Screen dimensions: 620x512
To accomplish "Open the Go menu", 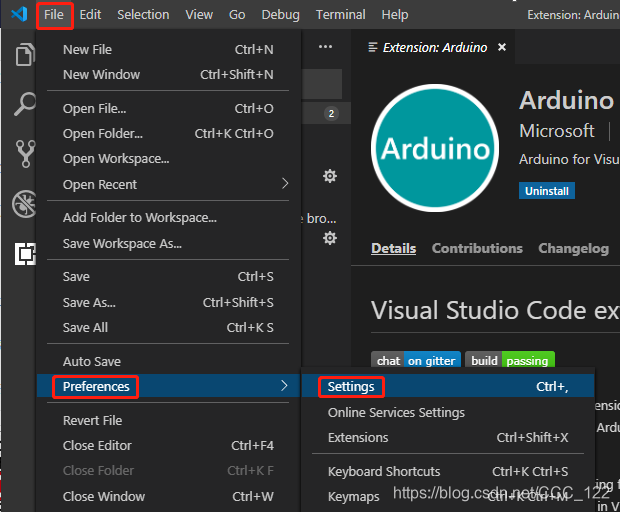I will click(237, 15).
